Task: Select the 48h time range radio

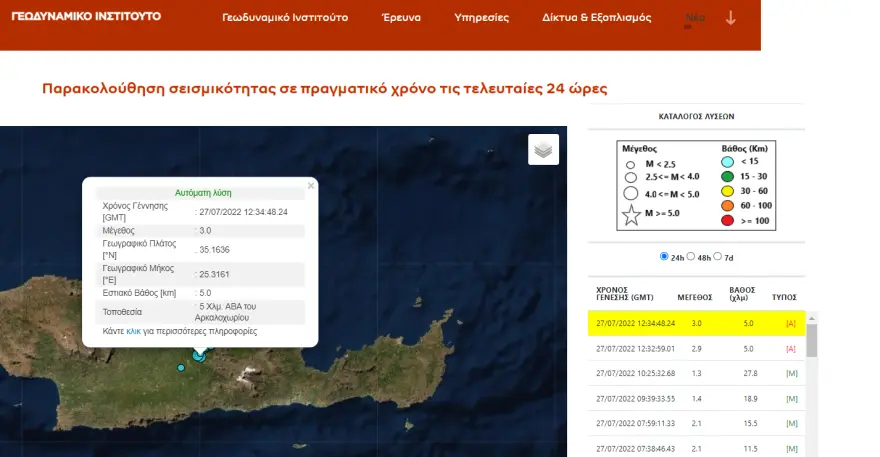Action: [691, 257]
